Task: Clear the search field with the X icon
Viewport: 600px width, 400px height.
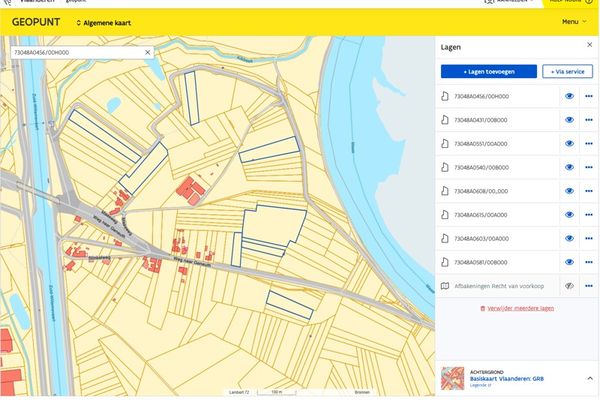Action: 148,52
